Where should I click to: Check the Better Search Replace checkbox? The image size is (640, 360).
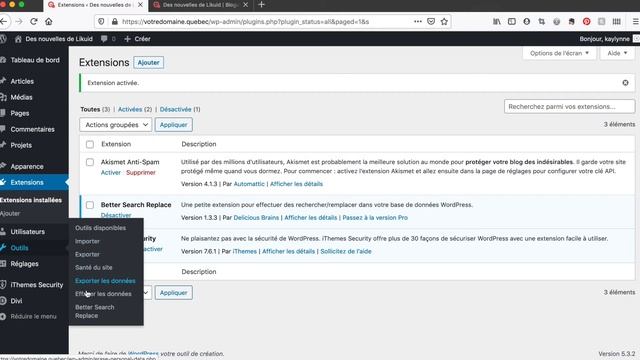90,205
